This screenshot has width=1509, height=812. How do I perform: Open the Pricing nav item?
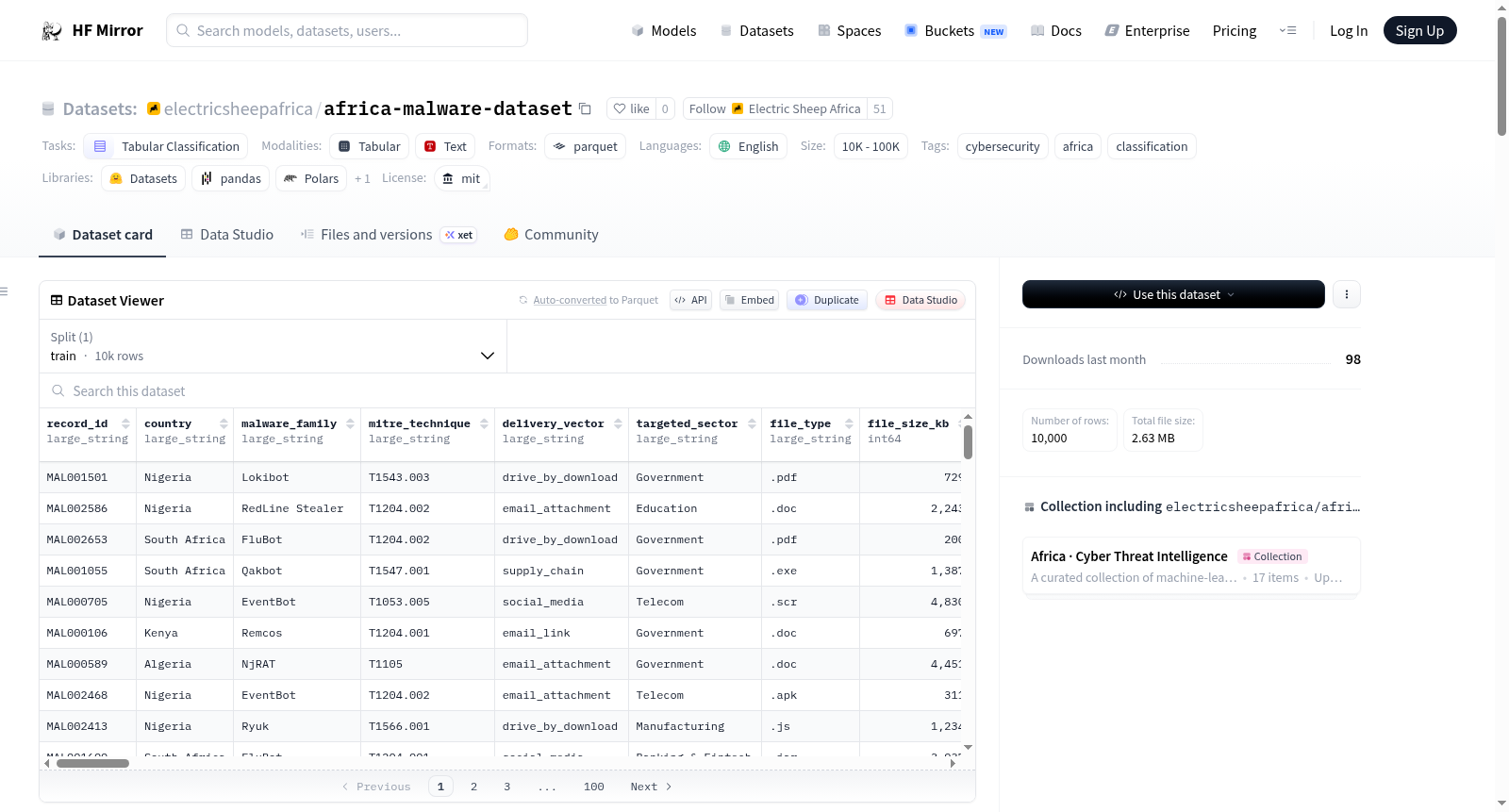[1235, 30]
